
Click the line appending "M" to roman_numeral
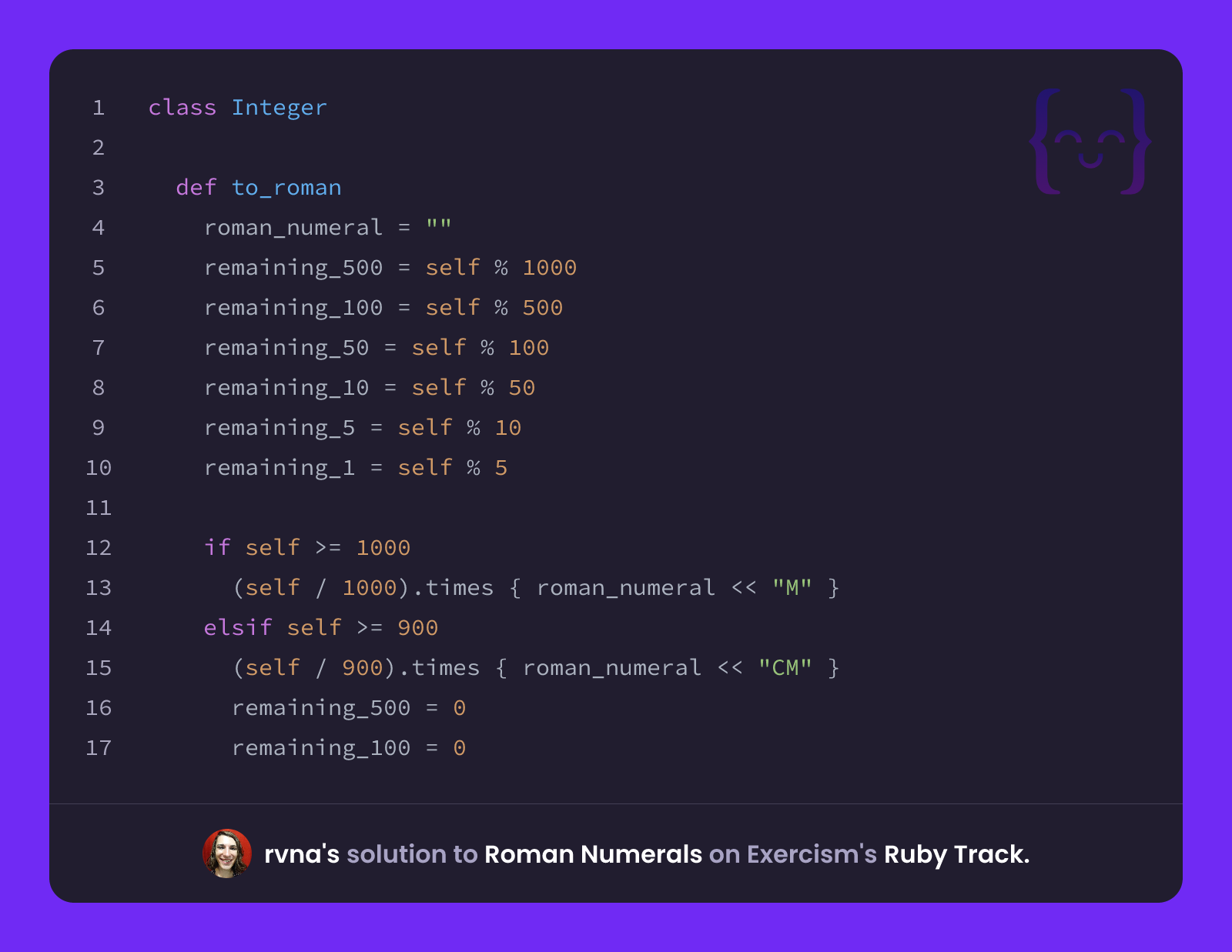coord(536,588)
